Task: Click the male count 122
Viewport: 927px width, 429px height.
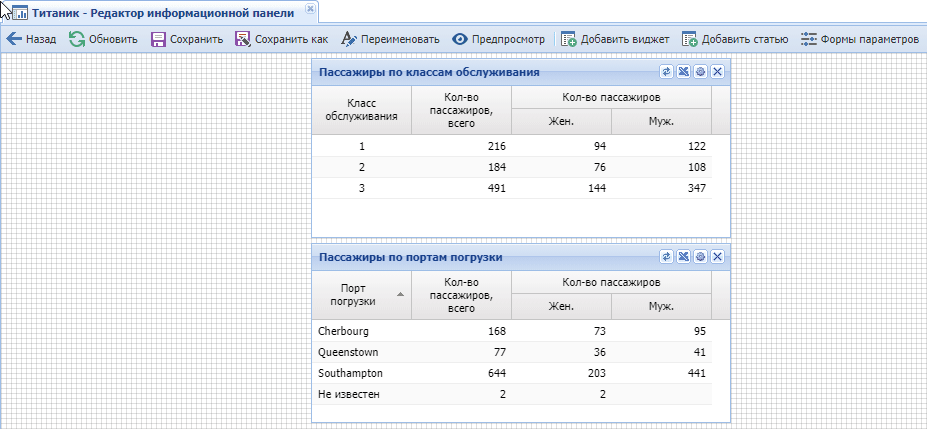Action: coord(697,146)
